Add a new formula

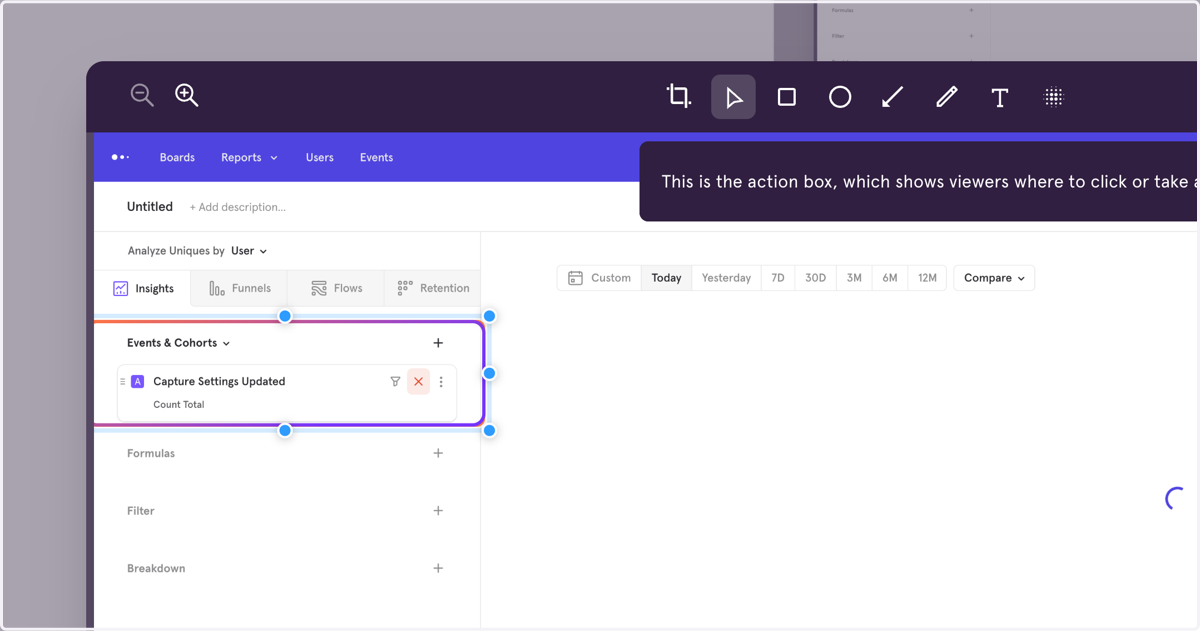(x=438, y=453)
